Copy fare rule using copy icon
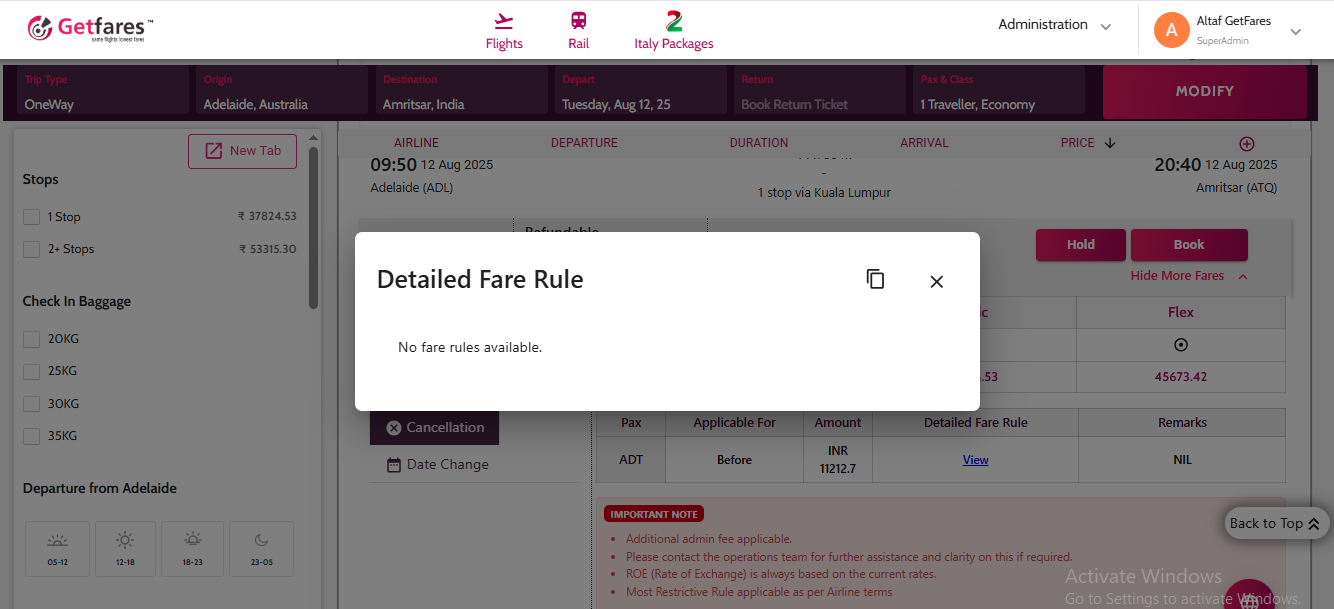Viewport: 1334px width, 609px height. (875, 280)
